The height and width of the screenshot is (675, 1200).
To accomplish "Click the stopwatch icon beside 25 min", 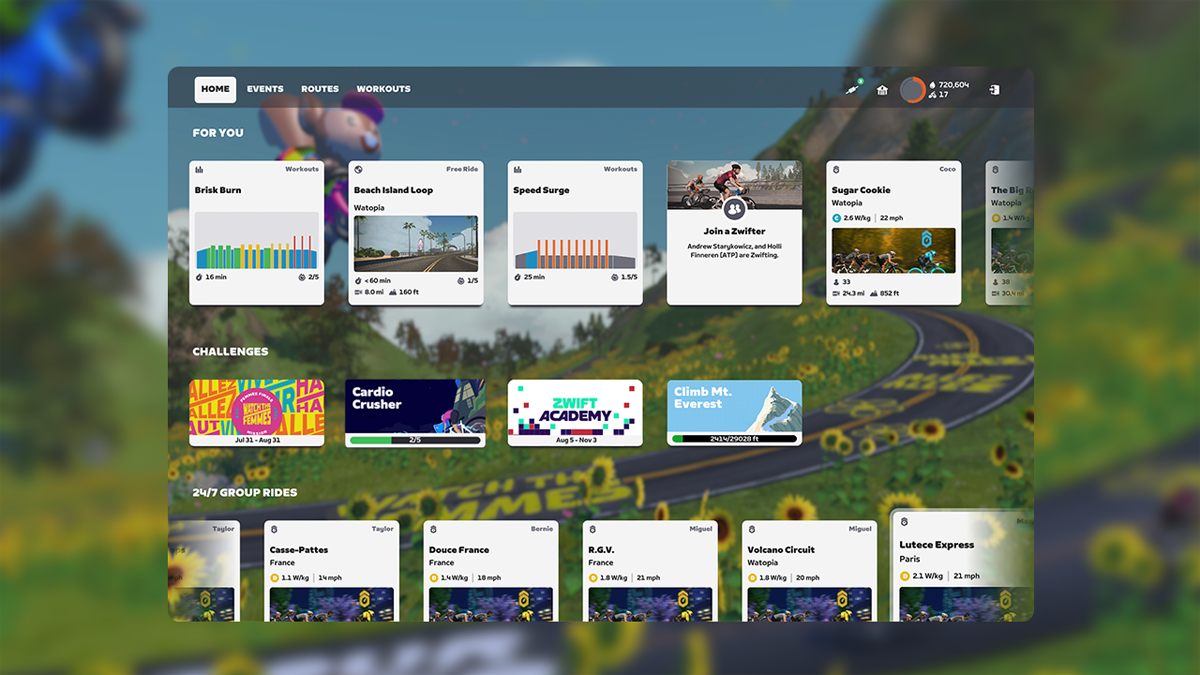I will [518, 277].
